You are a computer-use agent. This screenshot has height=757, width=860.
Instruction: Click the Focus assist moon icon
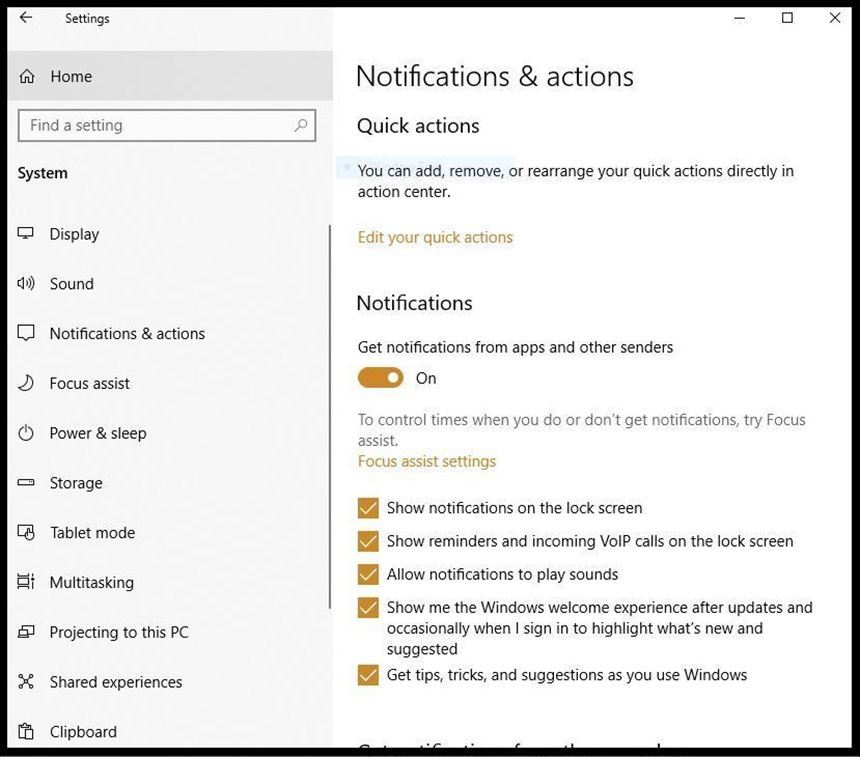(26, 383)
